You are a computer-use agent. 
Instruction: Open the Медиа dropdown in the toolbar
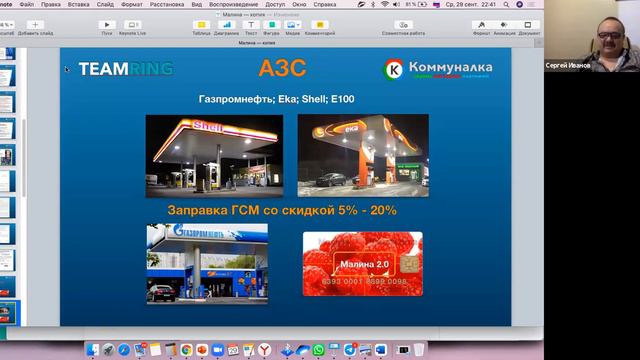[x=292, y=25]
